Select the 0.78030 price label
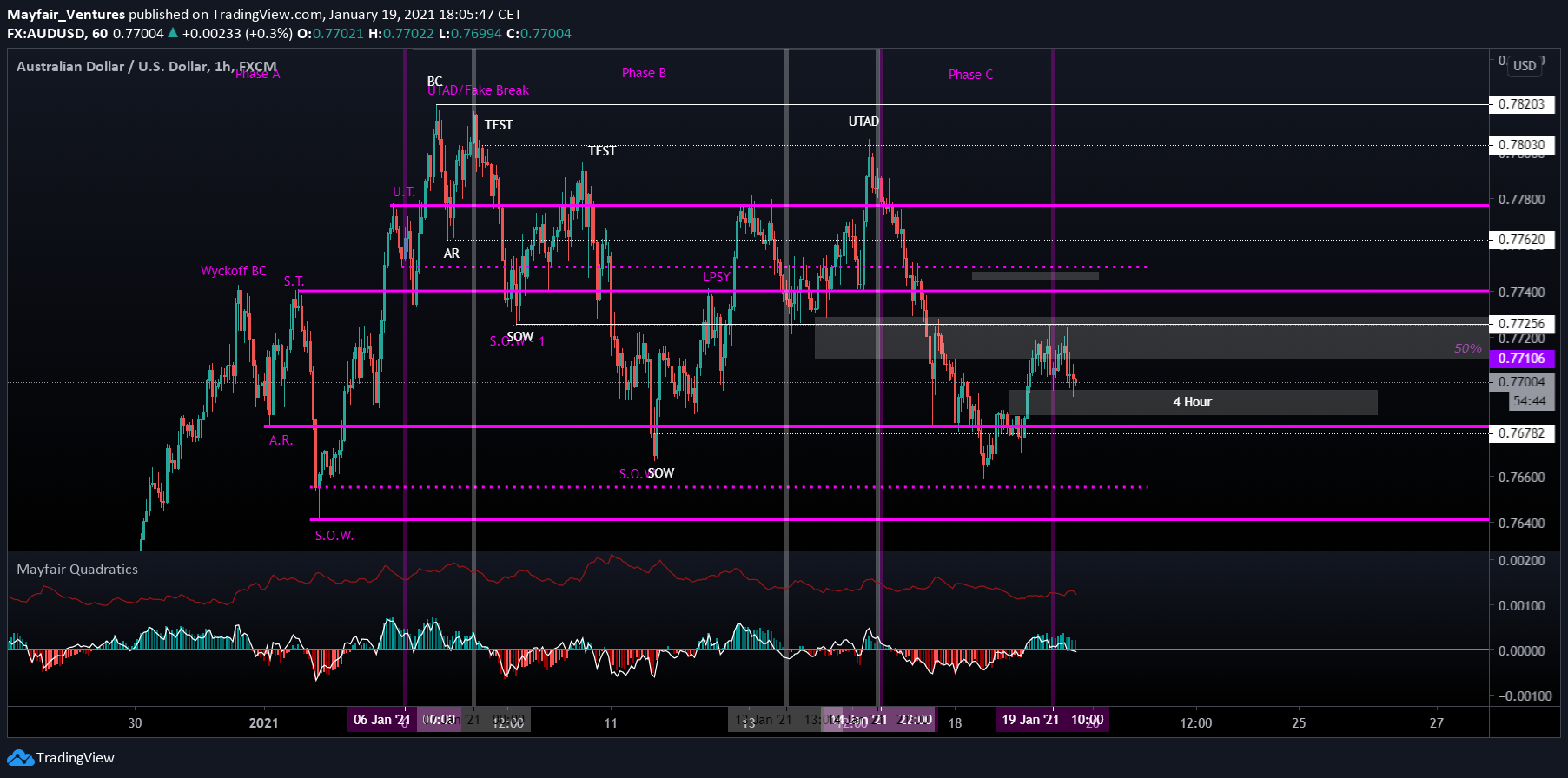The image size is (1568, 778). point(1522,145)
